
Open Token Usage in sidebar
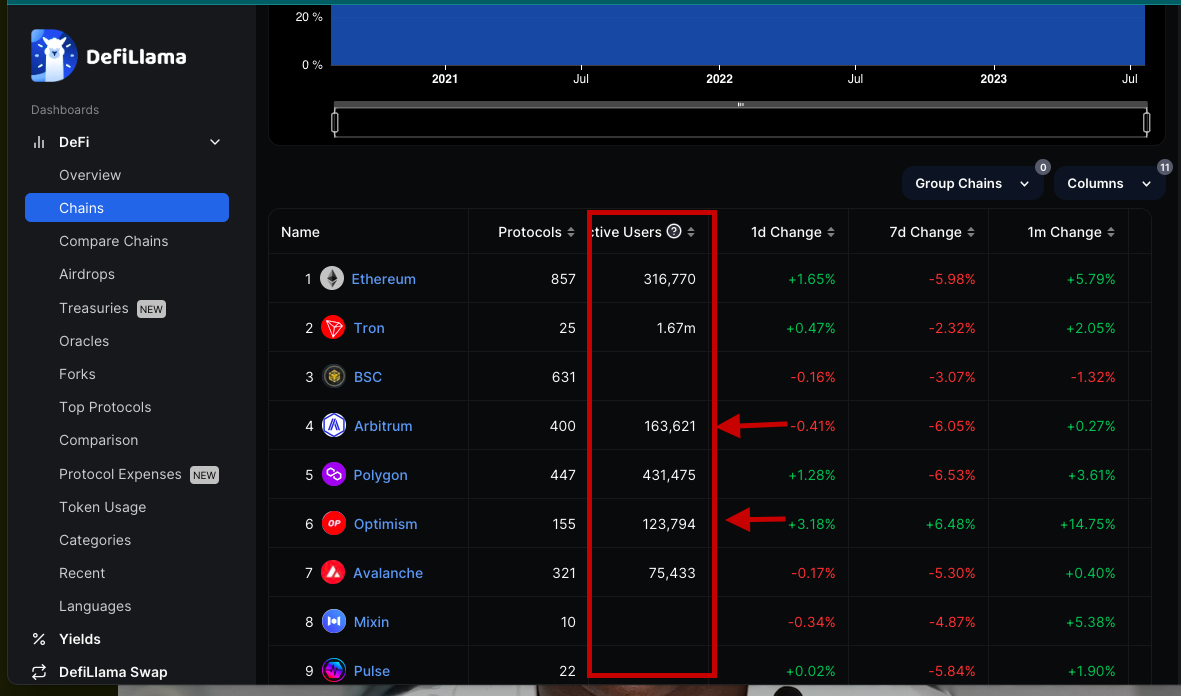coord(102,508)
